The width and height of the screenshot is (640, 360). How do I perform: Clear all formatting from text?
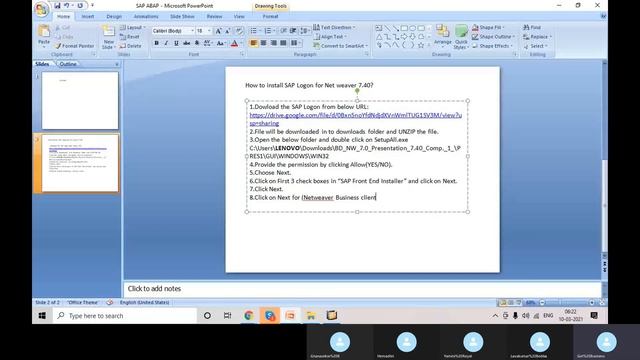(x=239, y=31)
